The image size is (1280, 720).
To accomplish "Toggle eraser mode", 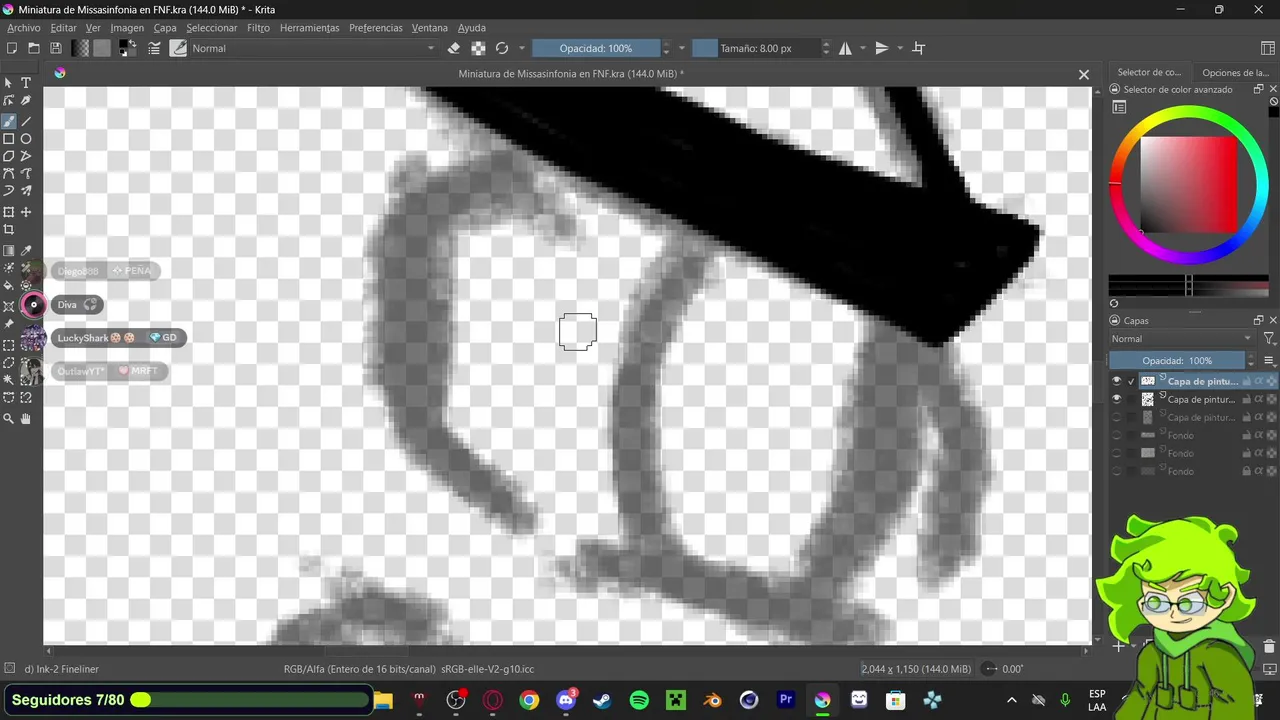I will pos(454,48).
